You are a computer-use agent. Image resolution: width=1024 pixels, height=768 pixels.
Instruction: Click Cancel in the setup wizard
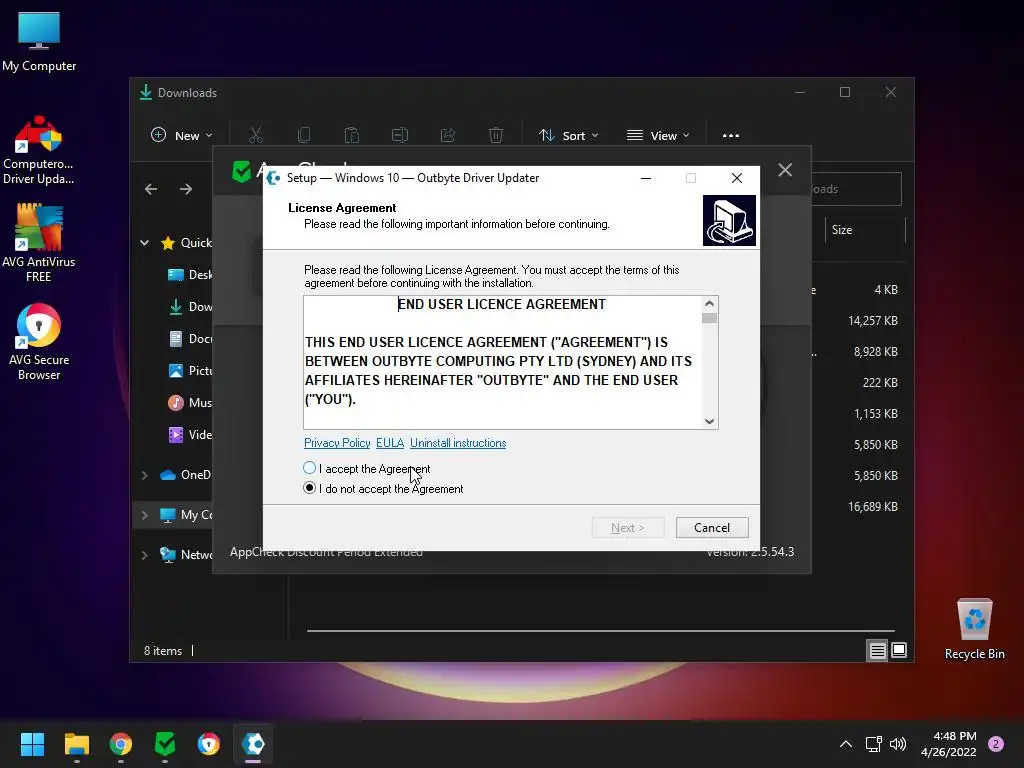coord(712,528)
